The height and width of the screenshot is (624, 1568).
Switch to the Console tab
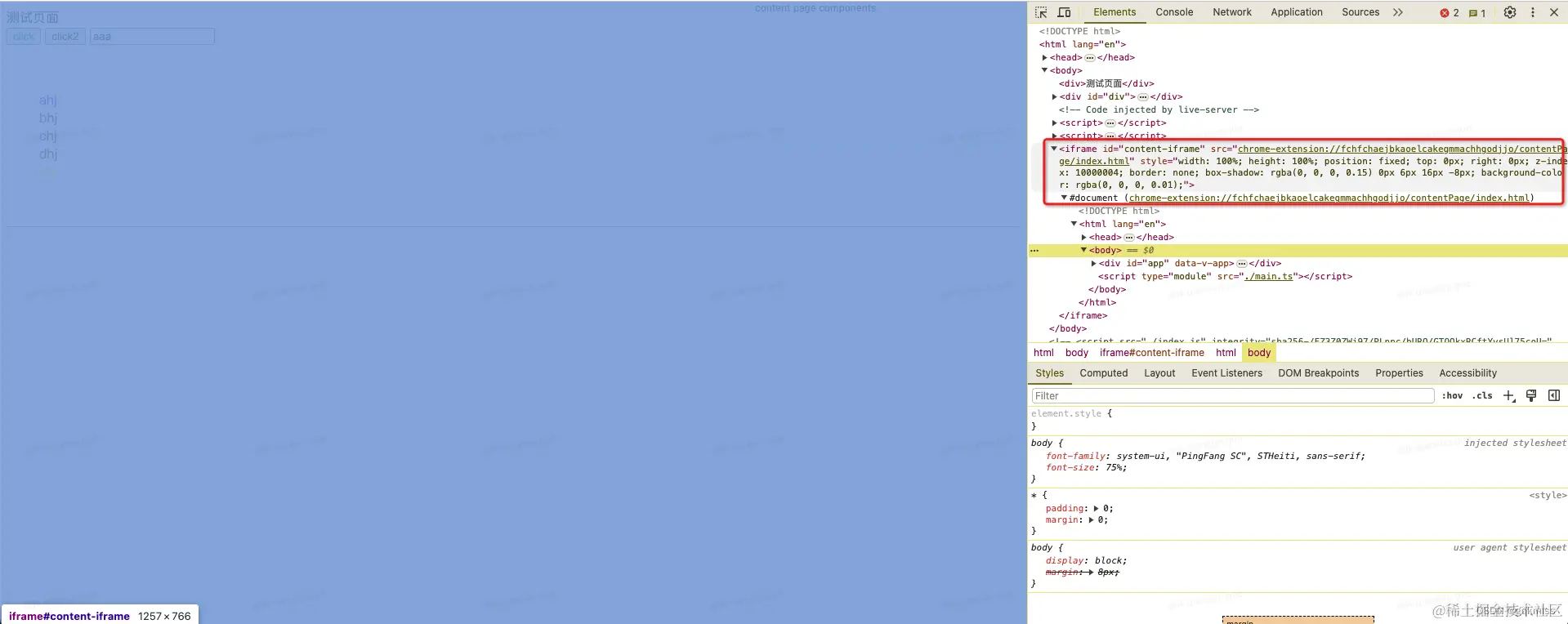pyautogui.click(x=1174, y=12)
